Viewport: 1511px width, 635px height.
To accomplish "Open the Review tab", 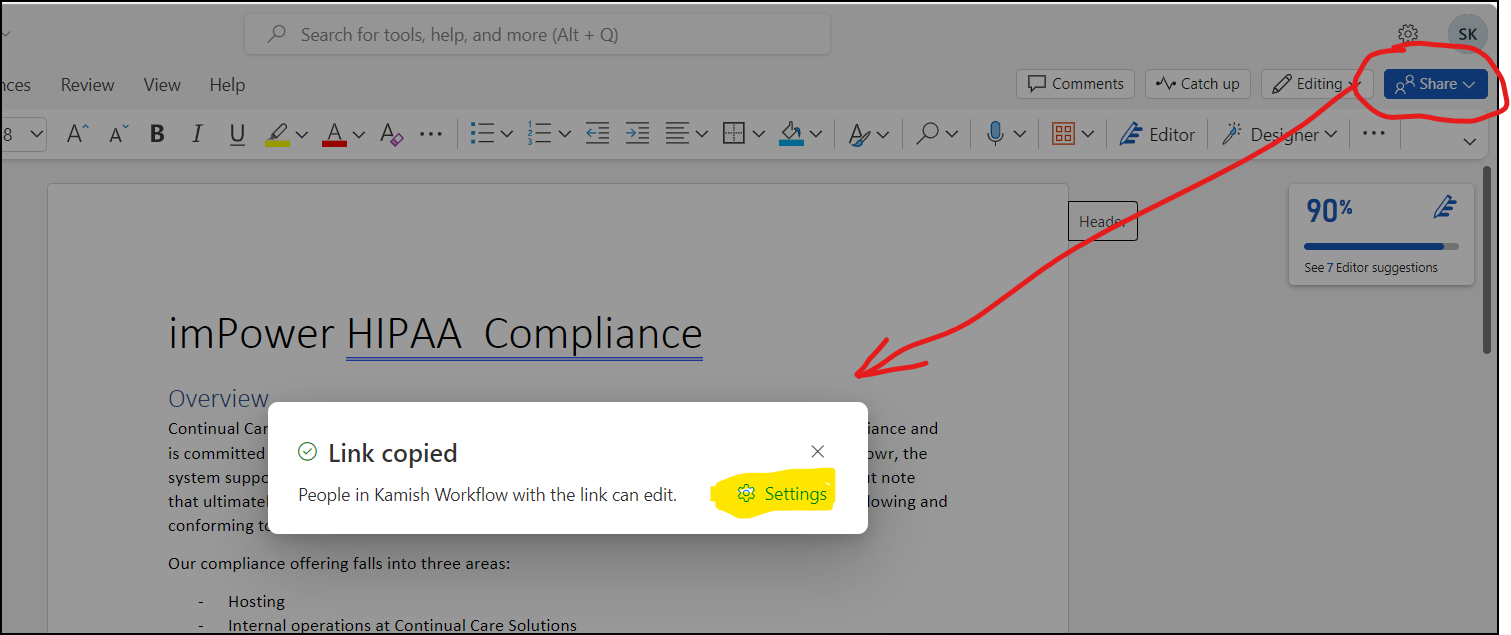I will [x=88, y=85].
